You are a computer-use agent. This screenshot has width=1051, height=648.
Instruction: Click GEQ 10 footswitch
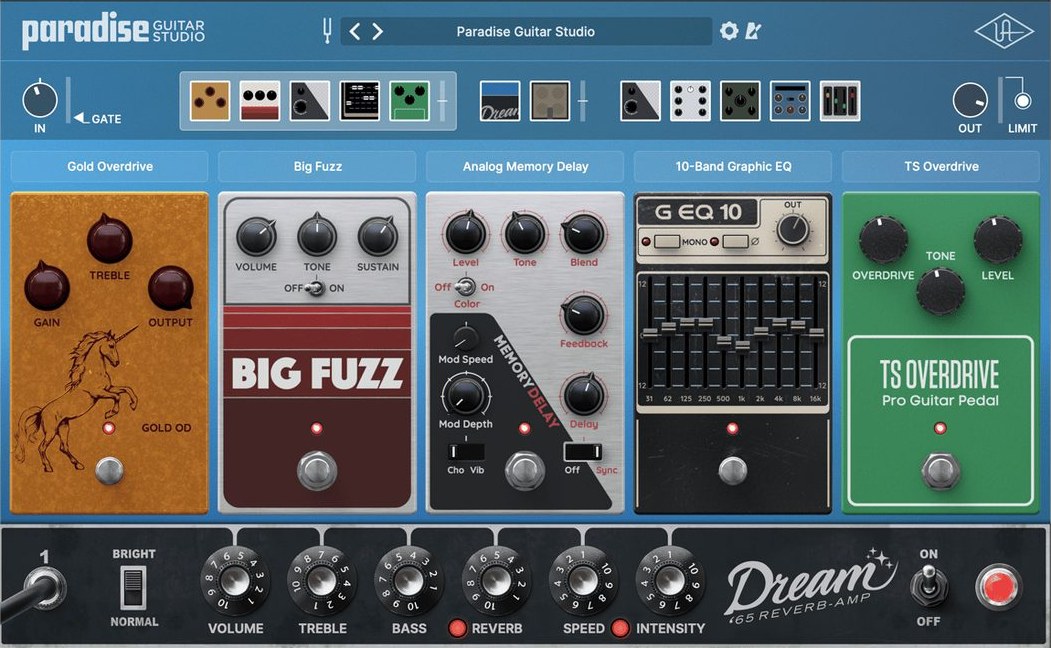pos(733,470)
